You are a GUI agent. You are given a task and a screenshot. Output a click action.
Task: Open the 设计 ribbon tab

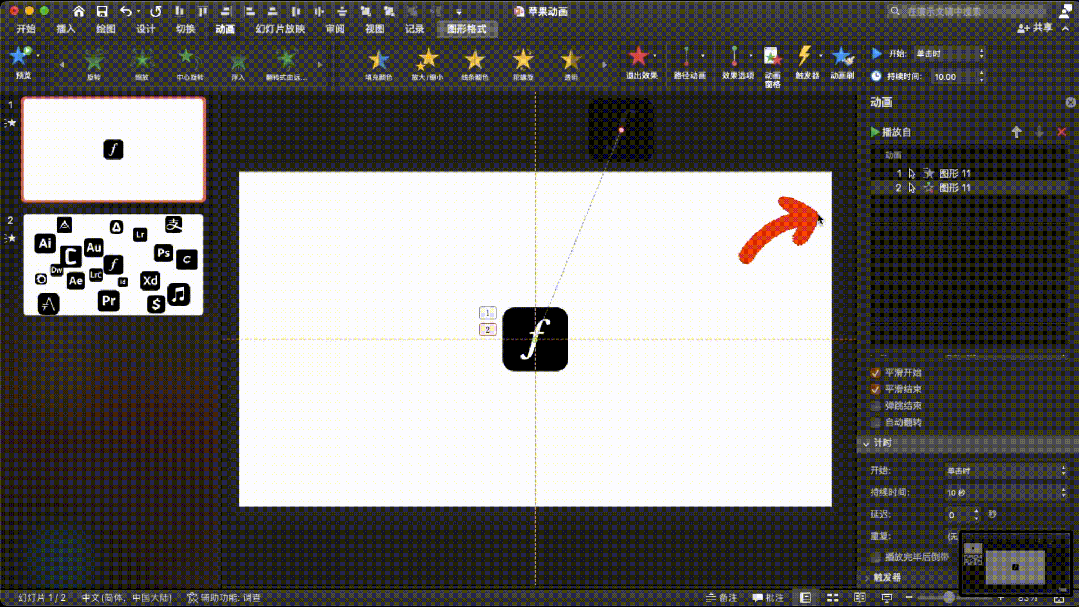(x=146, y=29)
